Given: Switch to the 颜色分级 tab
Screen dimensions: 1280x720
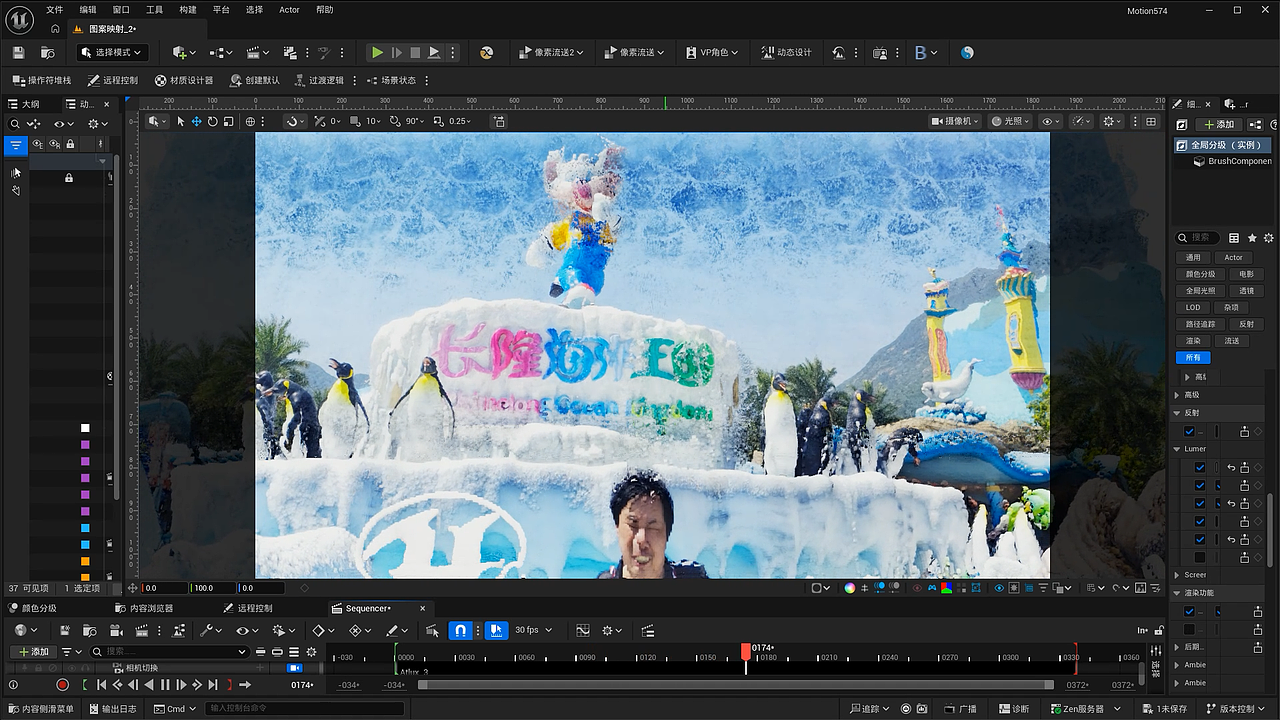Looking at the screenshot, I should coord(33,608).
